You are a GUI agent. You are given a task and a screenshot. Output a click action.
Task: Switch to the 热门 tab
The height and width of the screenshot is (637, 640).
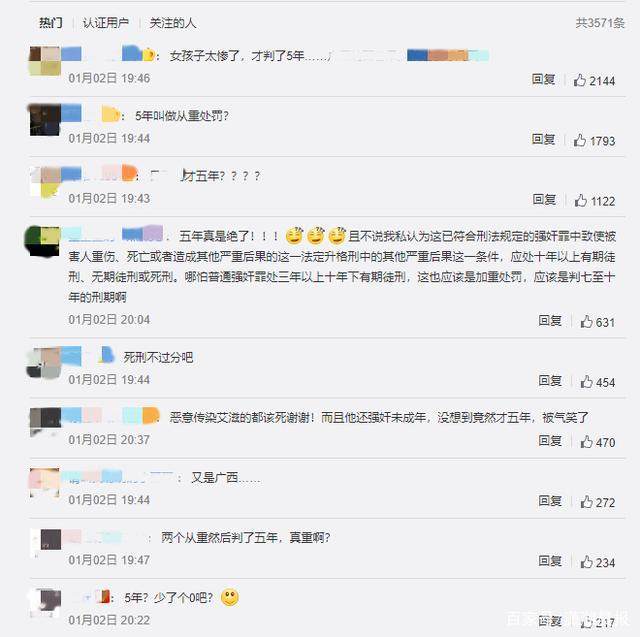51,23
